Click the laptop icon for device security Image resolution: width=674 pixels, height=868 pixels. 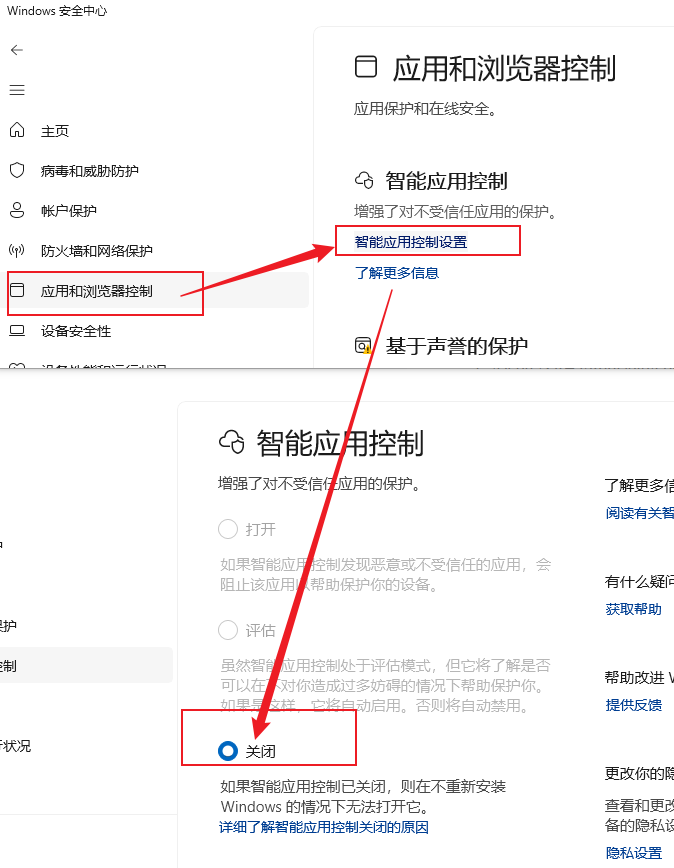(17, 330)
